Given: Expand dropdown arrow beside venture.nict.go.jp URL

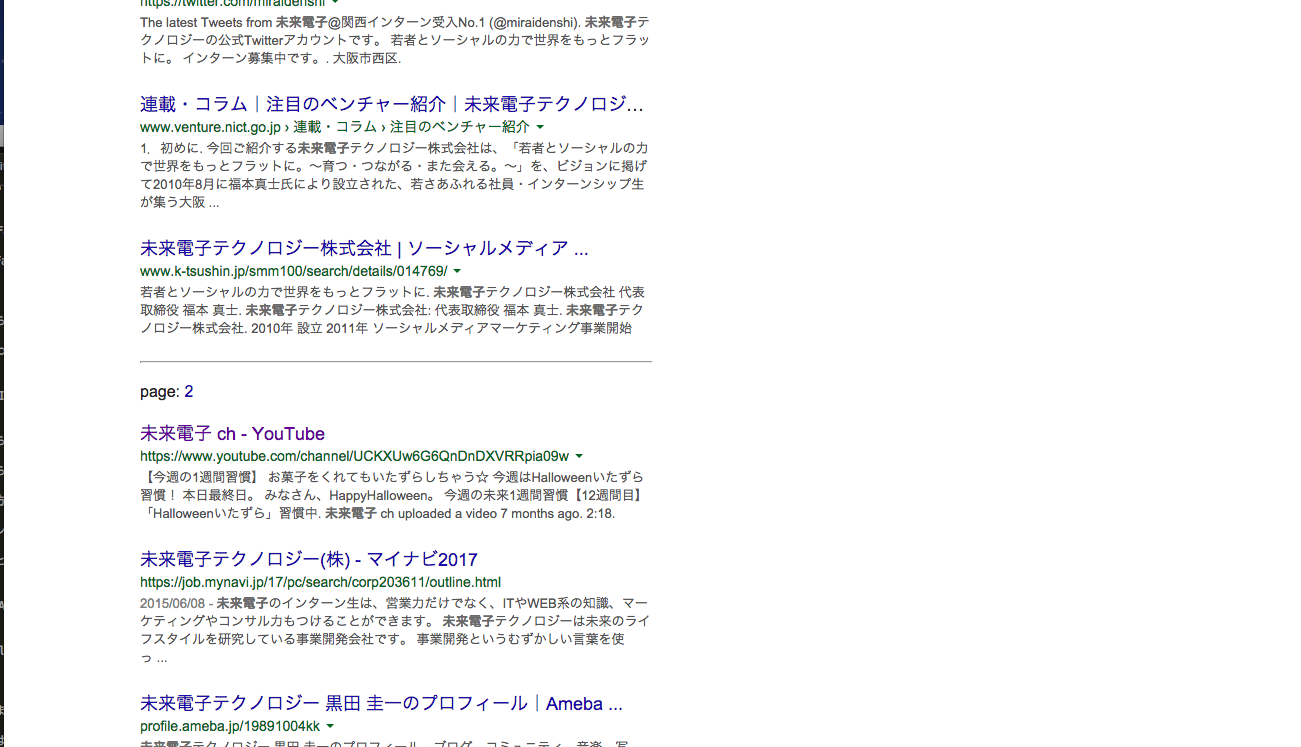Looking at the screenshot, I should pos(540,127).
